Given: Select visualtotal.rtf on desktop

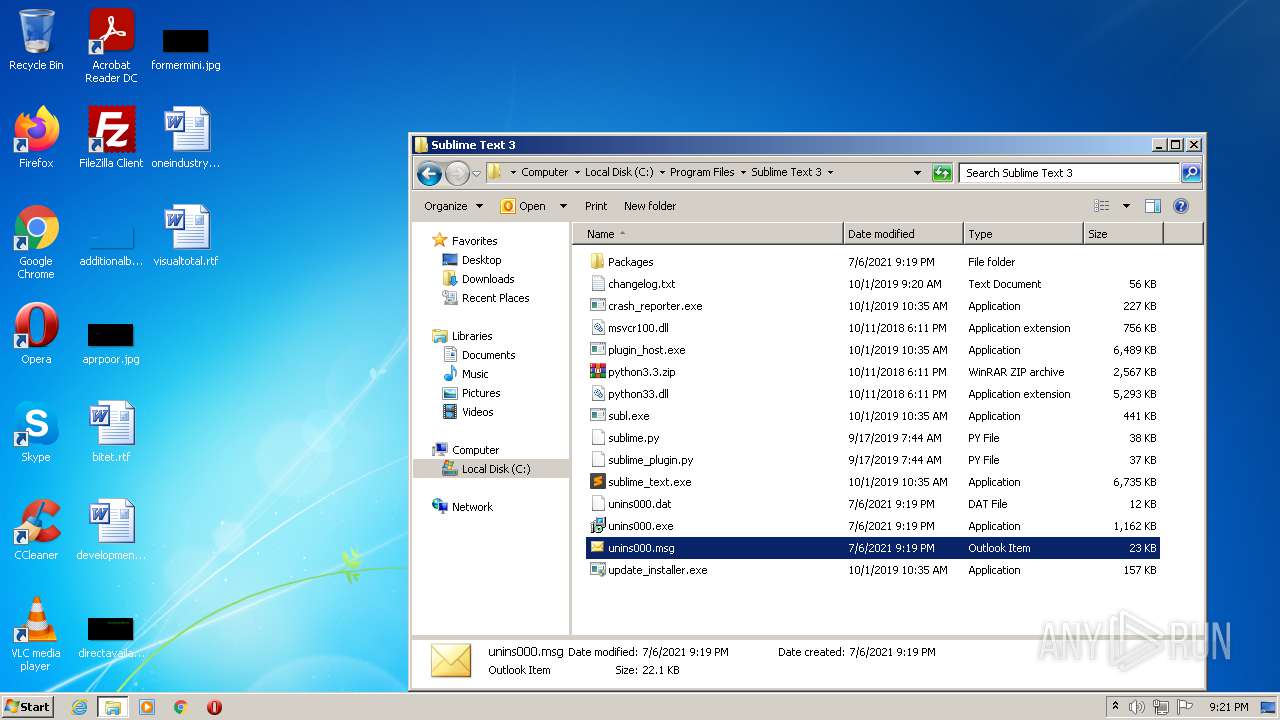Looking at the screenshot, I should (186, 235).
